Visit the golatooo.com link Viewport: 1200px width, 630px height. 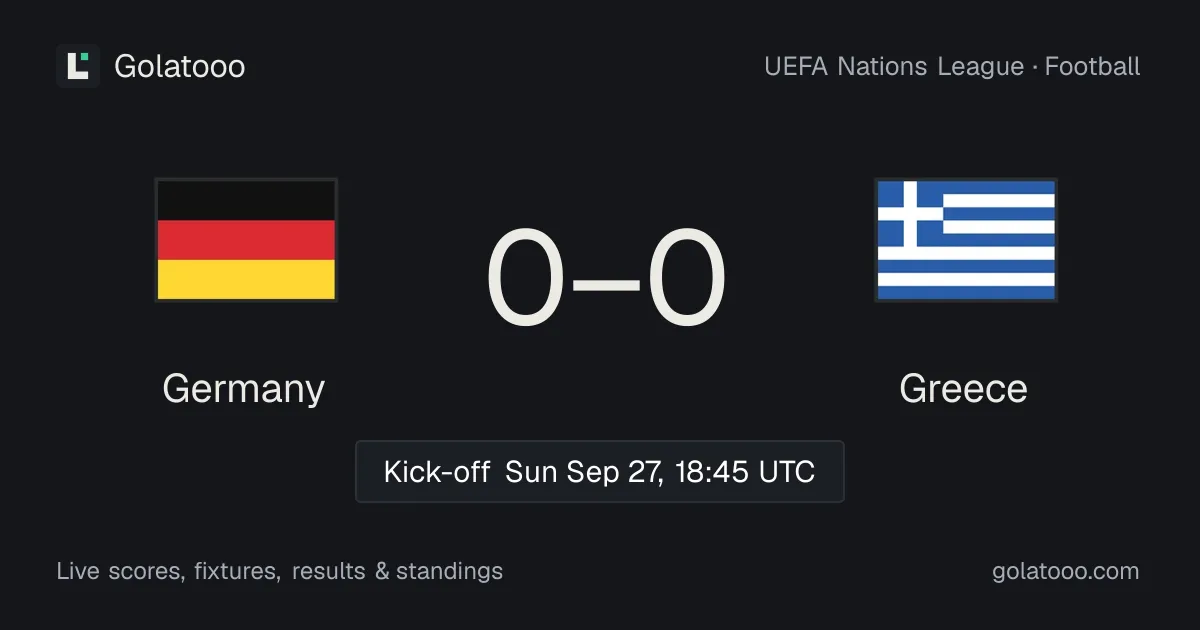[1066, 572]
